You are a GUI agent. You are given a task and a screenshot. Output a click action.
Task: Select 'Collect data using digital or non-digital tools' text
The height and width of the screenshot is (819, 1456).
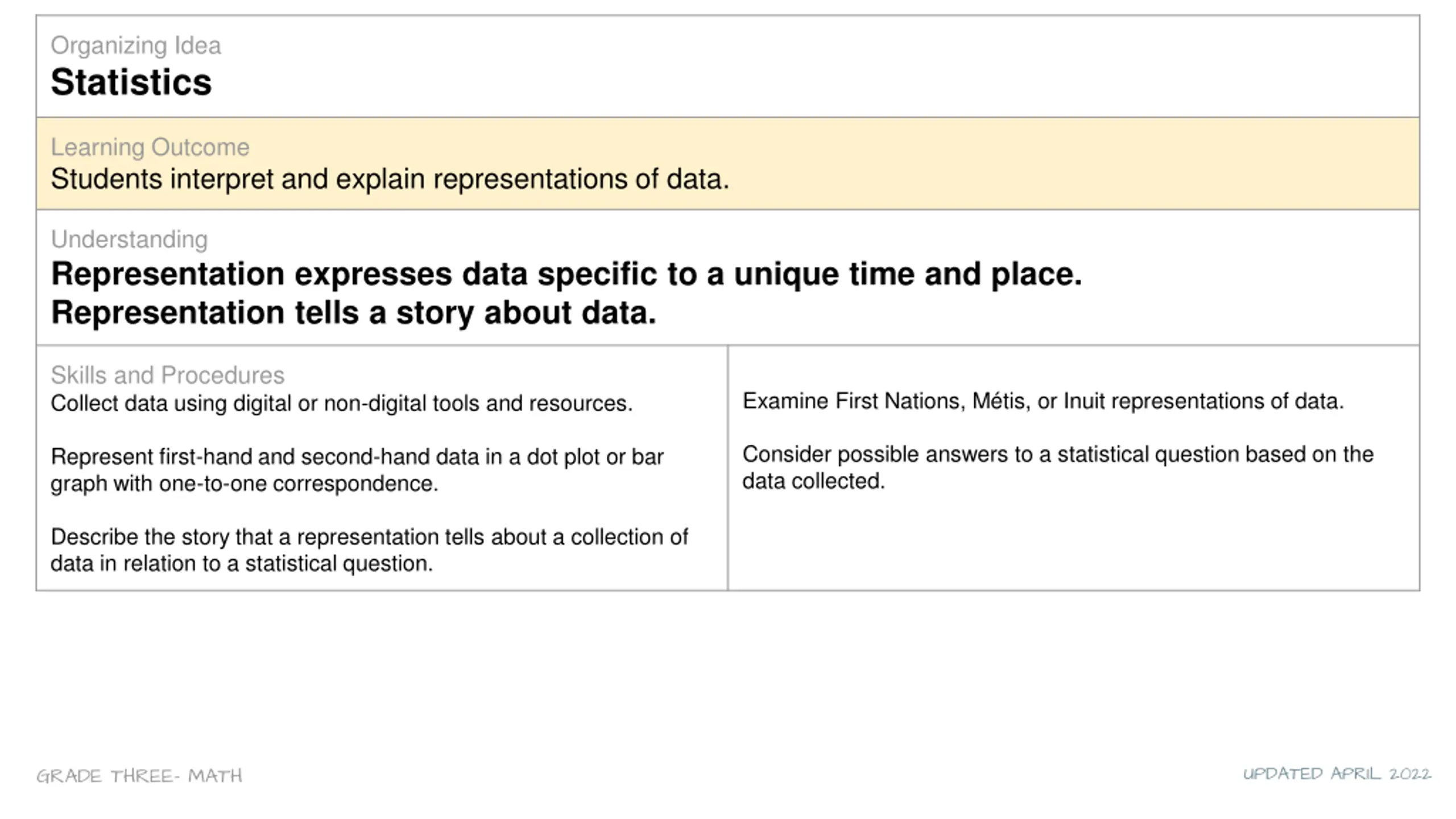point(341,403)
